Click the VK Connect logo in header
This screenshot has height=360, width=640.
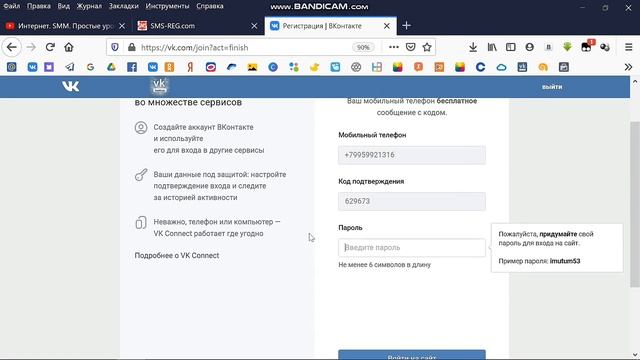(159, 86)
